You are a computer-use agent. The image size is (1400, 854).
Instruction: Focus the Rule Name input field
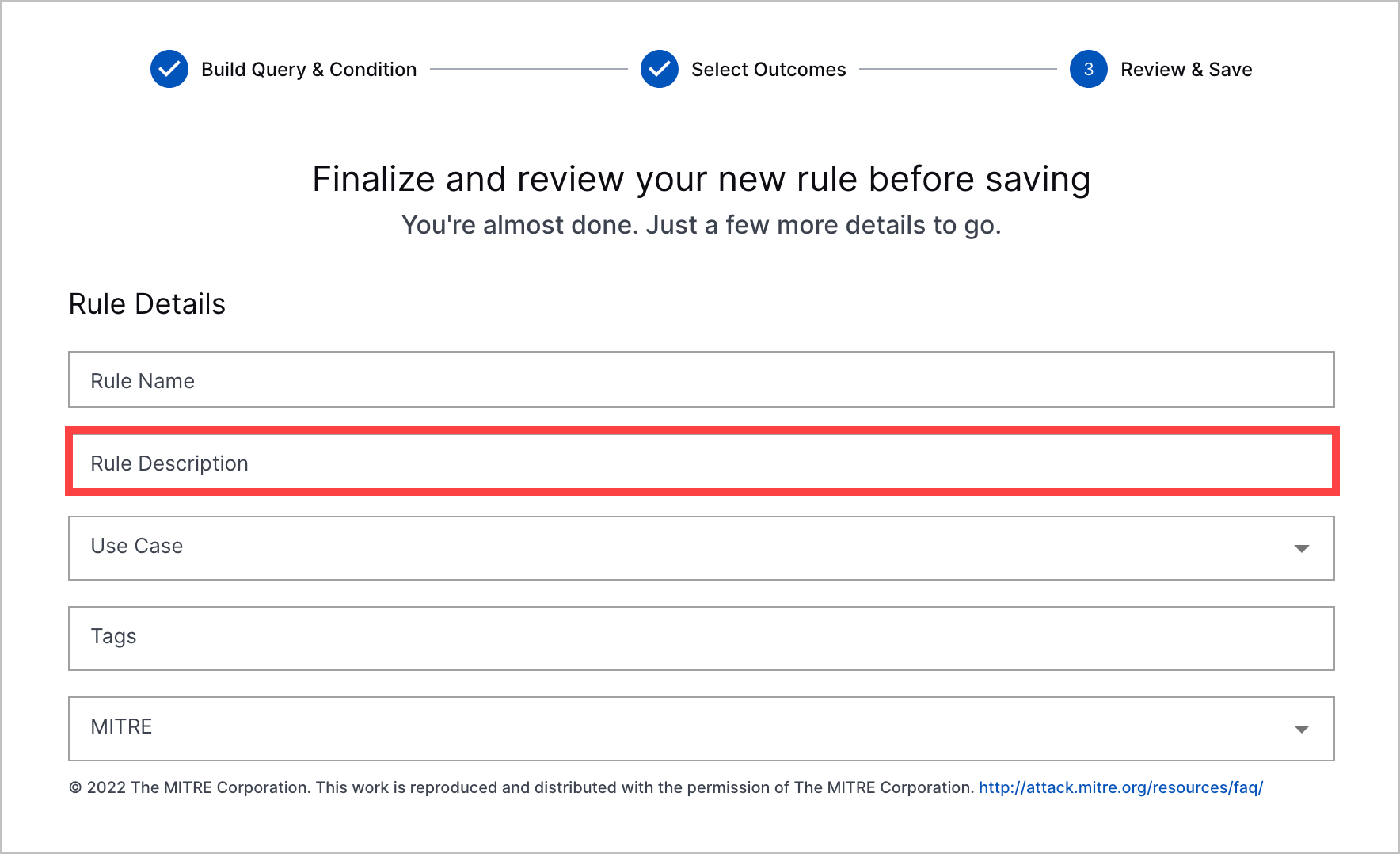coord(702,379)
